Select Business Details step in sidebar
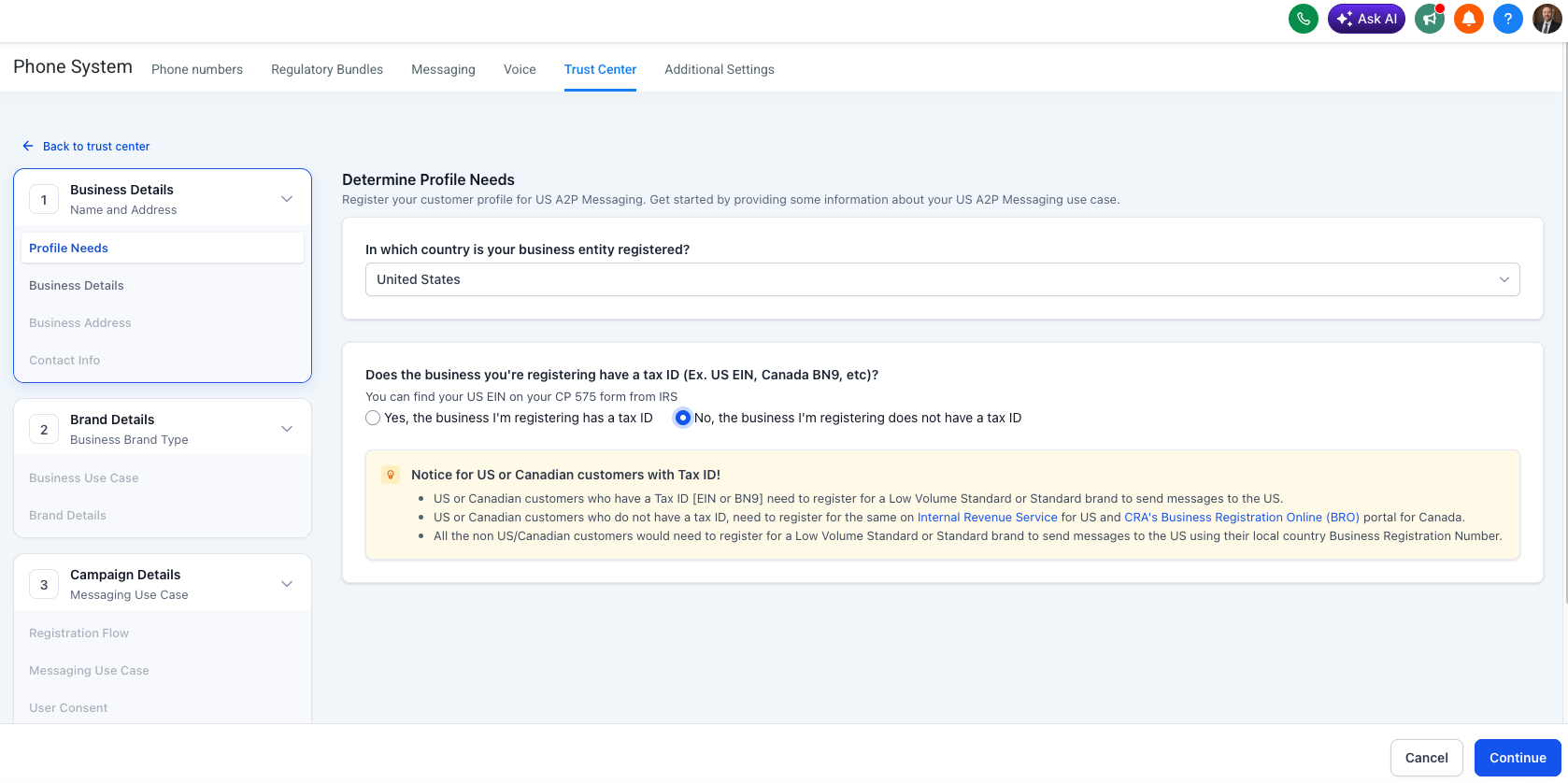Screen dimensions: 1568x783 coord(77,286)
